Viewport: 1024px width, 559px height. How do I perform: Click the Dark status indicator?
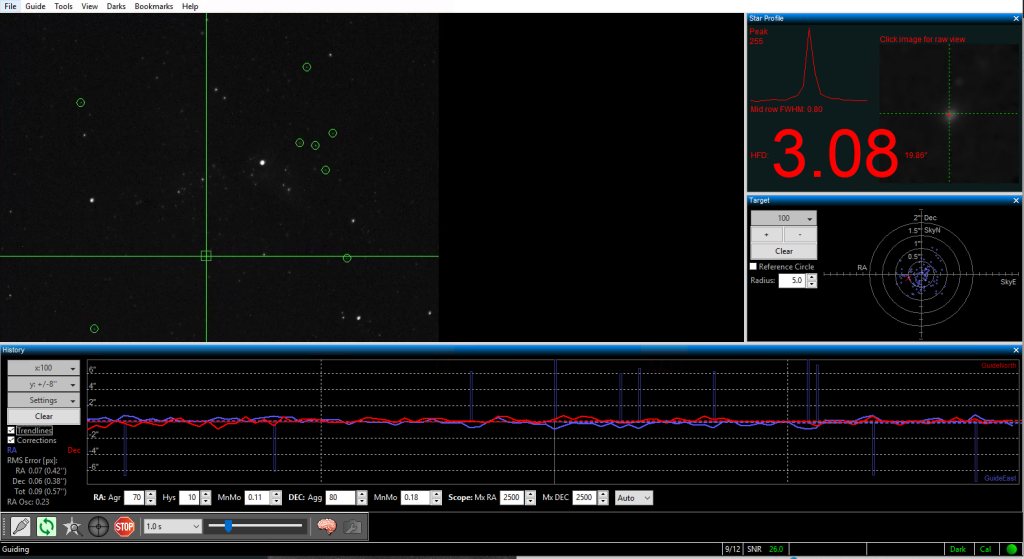point(958,549)
